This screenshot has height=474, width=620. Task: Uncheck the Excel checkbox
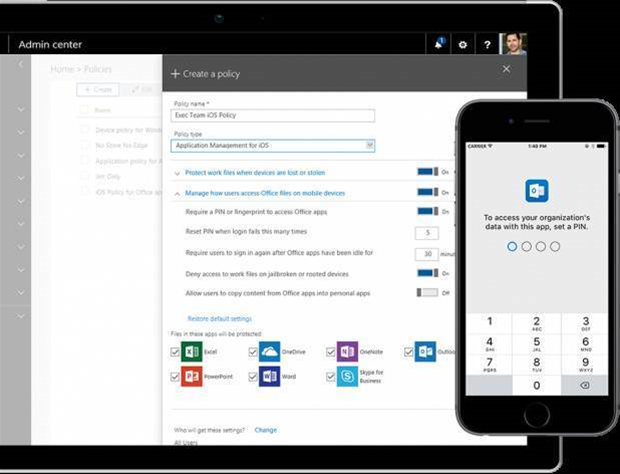175,352
